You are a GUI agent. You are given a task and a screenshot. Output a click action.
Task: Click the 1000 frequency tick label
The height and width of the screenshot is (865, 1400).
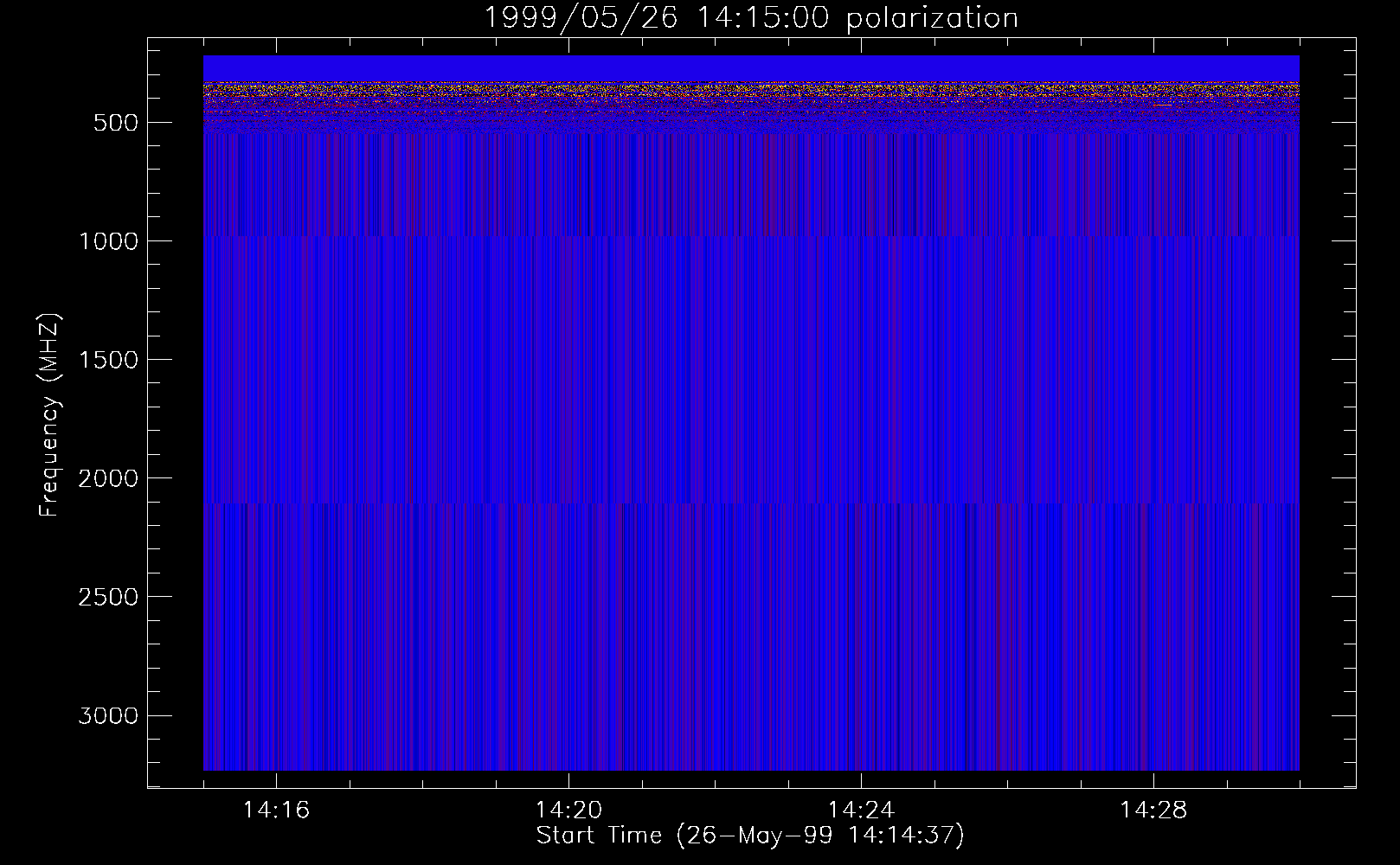pyautogui.click(x=108, y=241)
